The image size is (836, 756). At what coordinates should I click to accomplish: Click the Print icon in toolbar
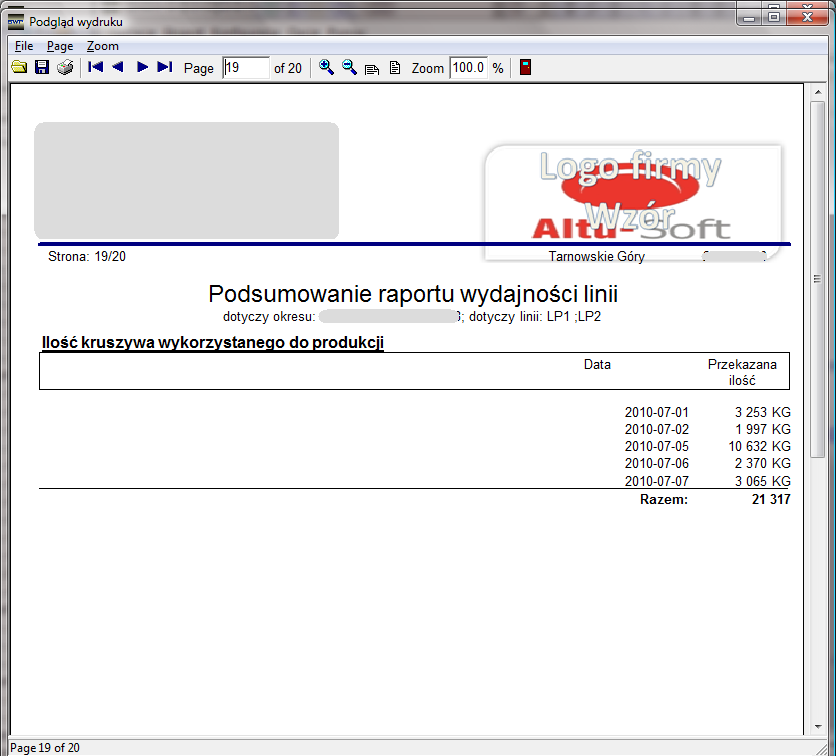click(x=65, y=68)
